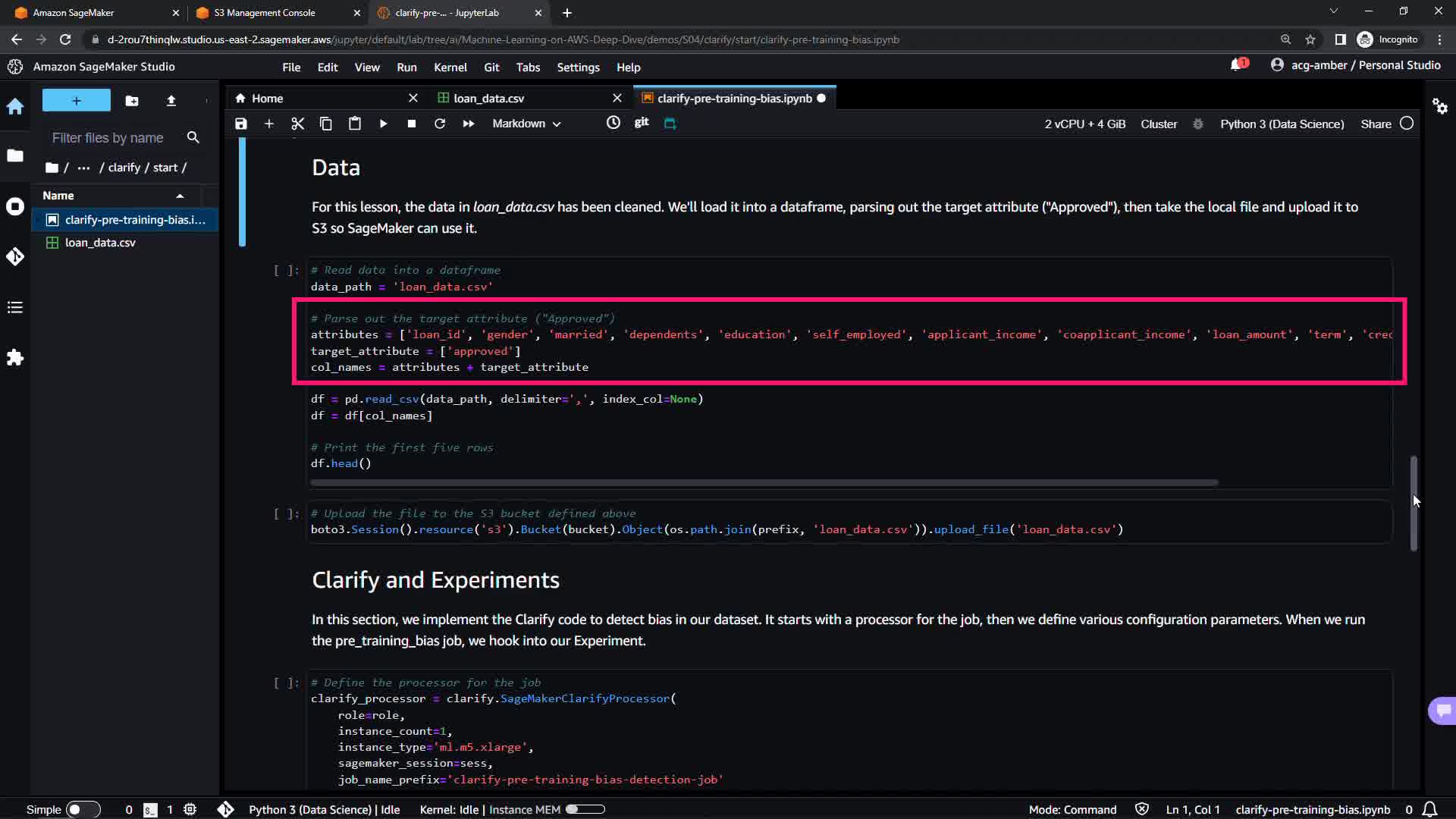The height and width of the screenshot is (819, 1456).
Task: Upload files using the upload arrow icon
Action: 171,100
